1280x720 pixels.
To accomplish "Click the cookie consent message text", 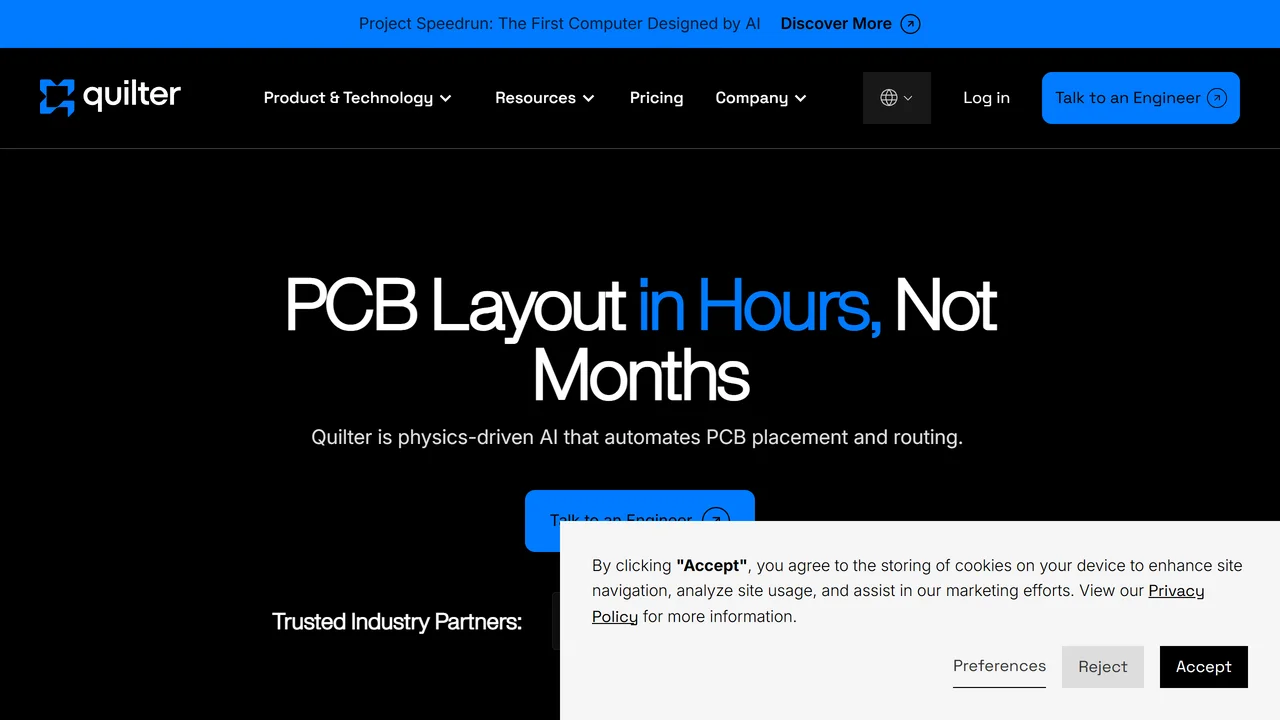I will (917, 591).
